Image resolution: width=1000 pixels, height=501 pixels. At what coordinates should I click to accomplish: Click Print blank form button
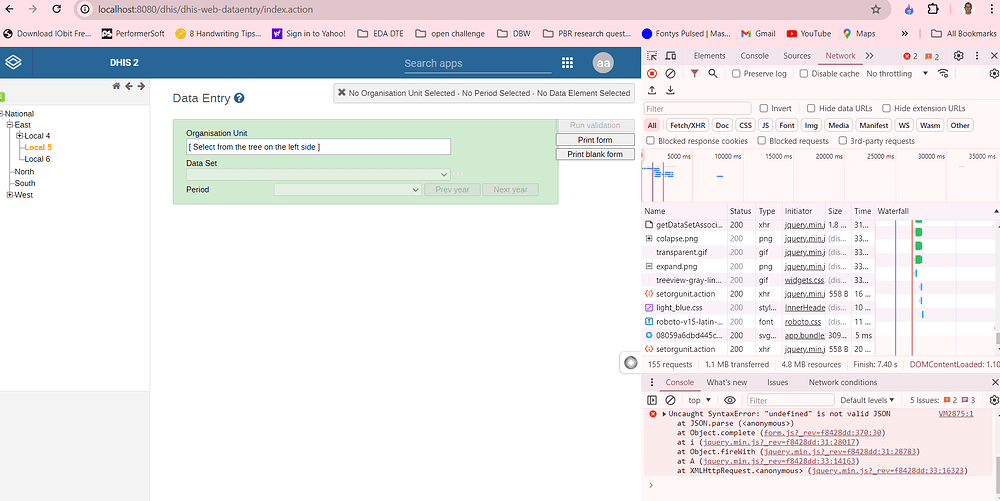595,154
